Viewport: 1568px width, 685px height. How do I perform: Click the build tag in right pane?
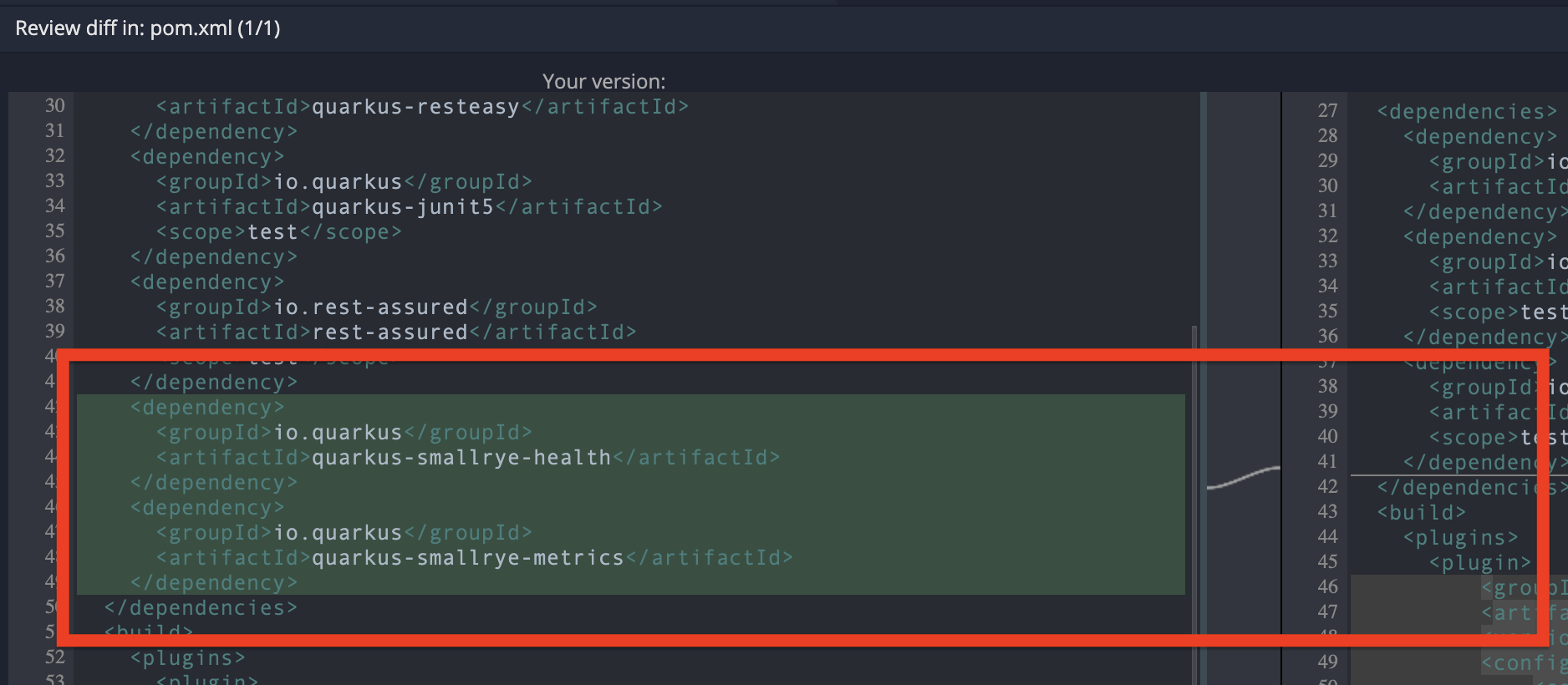click(x=1421, y=513)
